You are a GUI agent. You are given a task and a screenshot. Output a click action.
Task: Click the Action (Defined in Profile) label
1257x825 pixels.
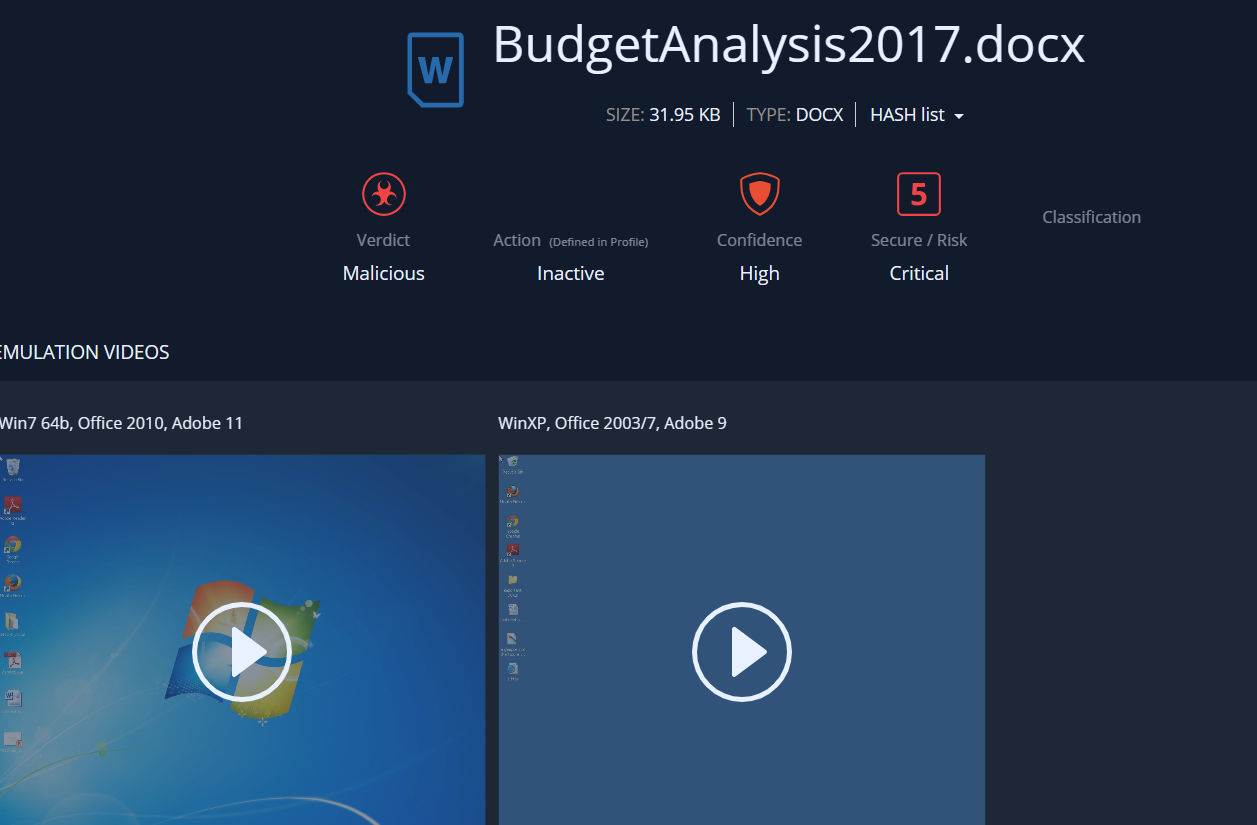tap(571, 241)
